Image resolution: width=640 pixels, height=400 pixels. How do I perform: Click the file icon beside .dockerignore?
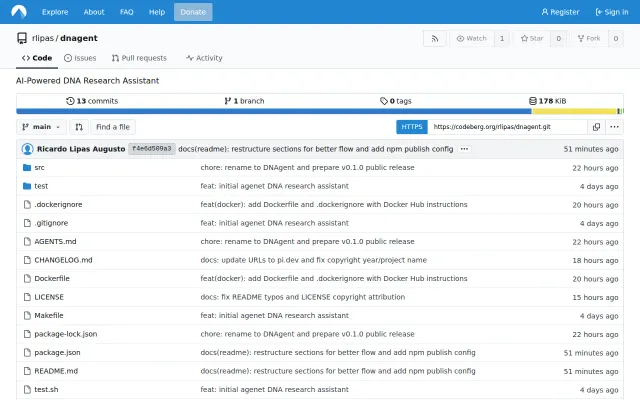[27, 204]
